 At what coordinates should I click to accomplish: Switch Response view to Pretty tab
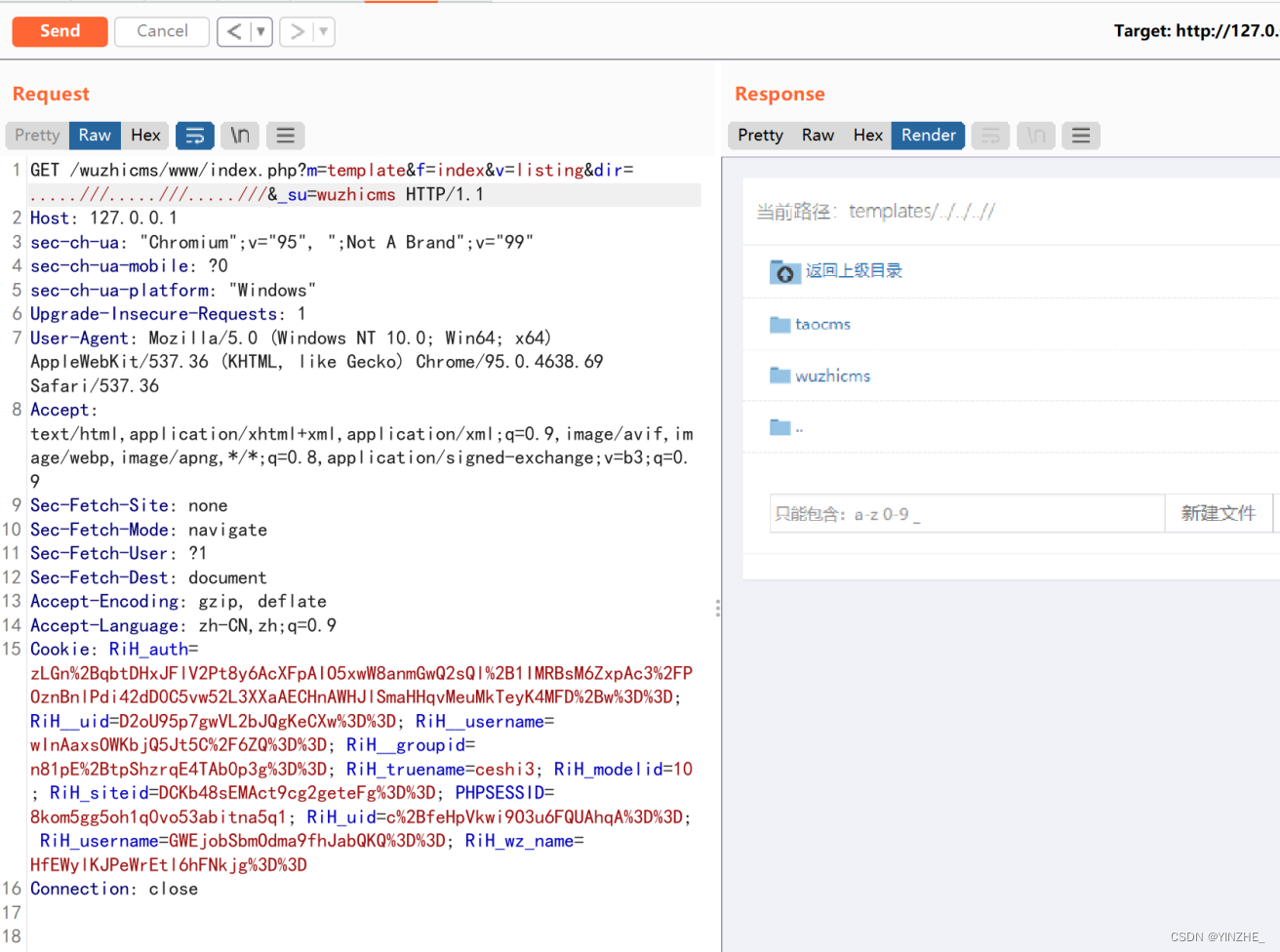pyautogui.click(x=760, y=136)
